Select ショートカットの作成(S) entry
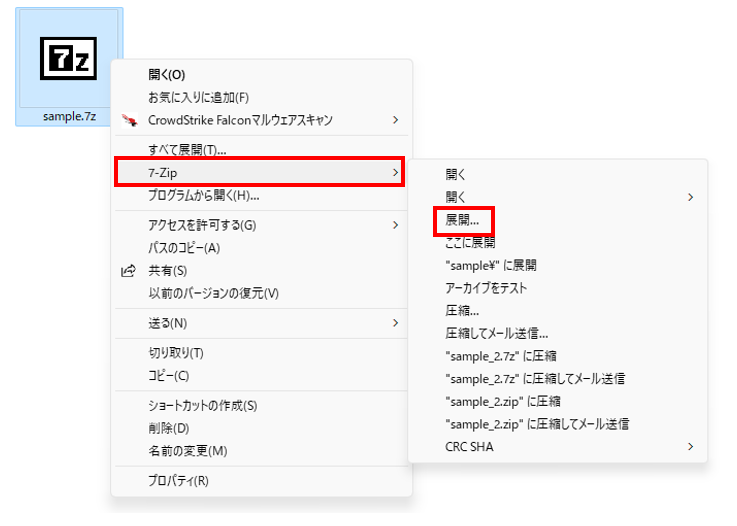This screenshot has height=526, width=737. 262,406
